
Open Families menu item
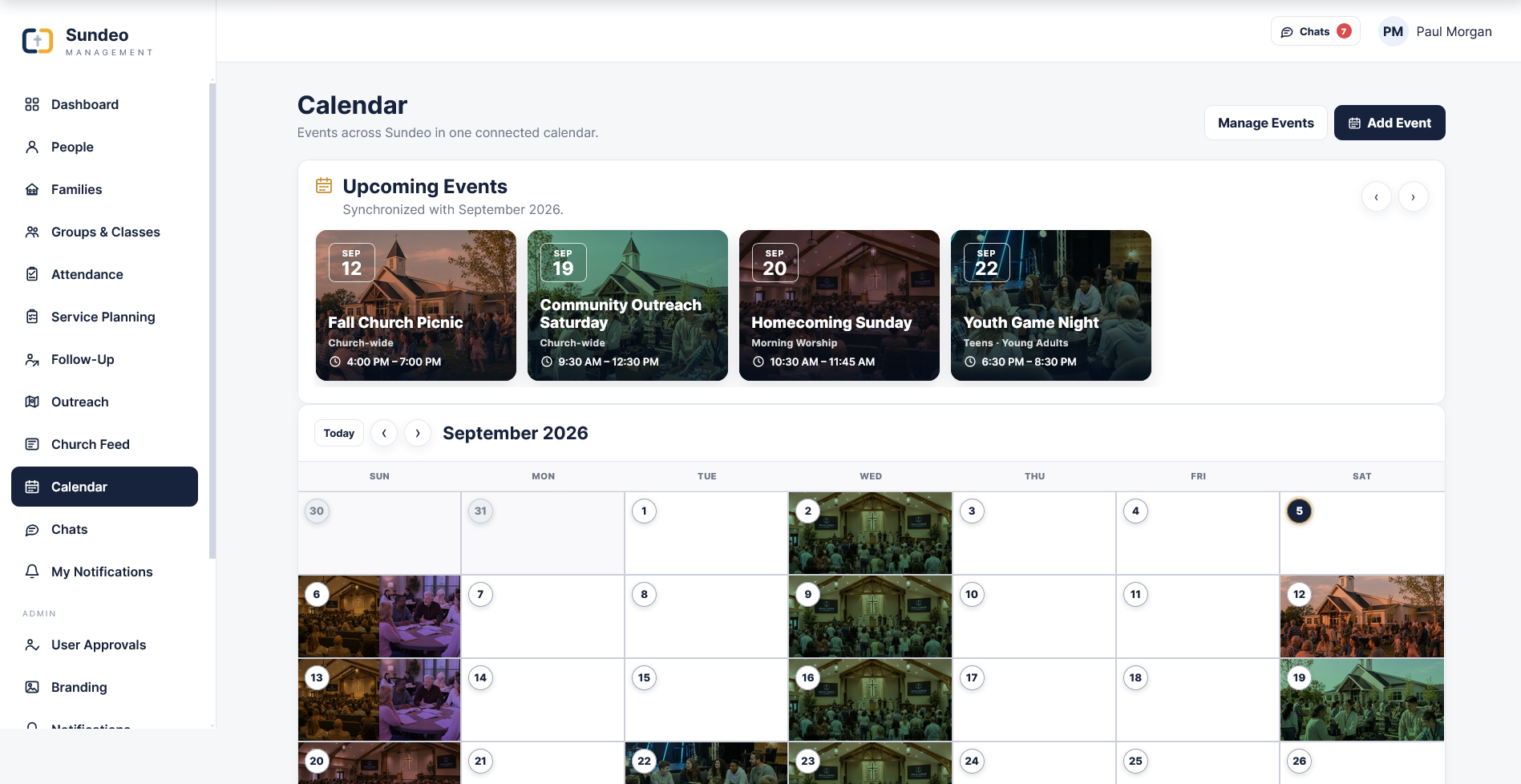pyautogui.click(x=104, y=189)
